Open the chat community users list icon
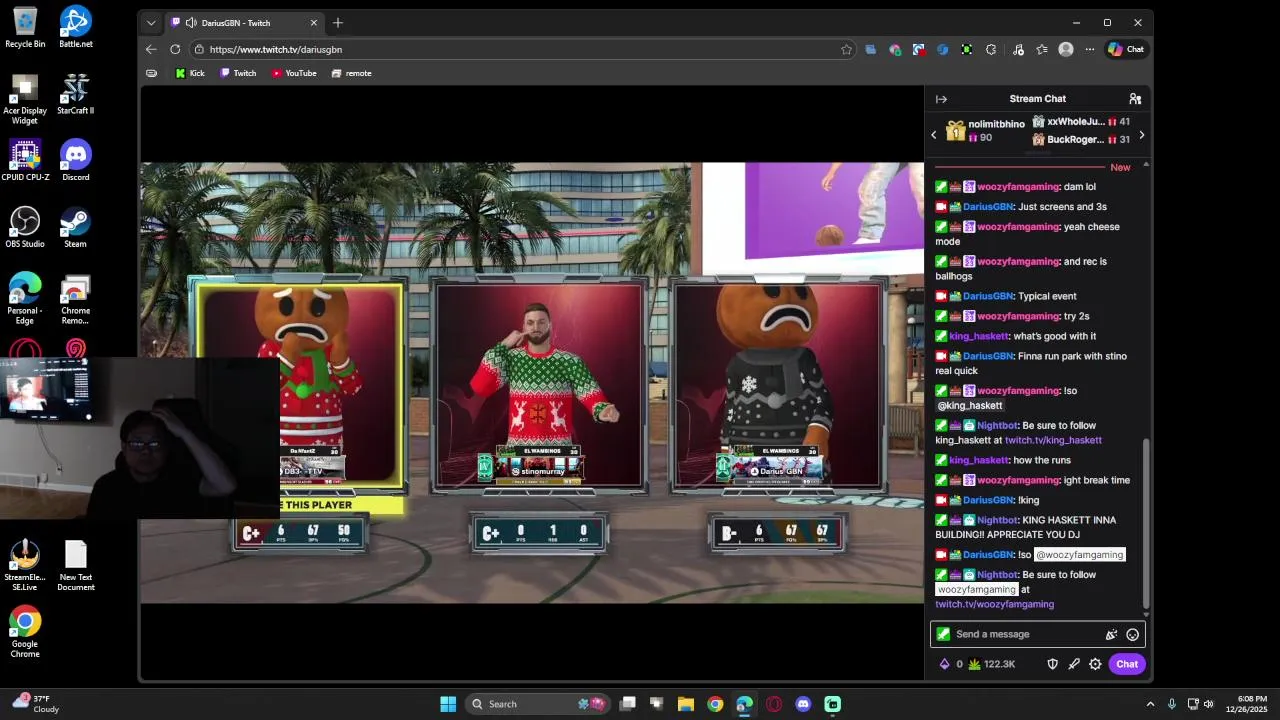Screen dimensions: 1280x720 (1135, 99)
